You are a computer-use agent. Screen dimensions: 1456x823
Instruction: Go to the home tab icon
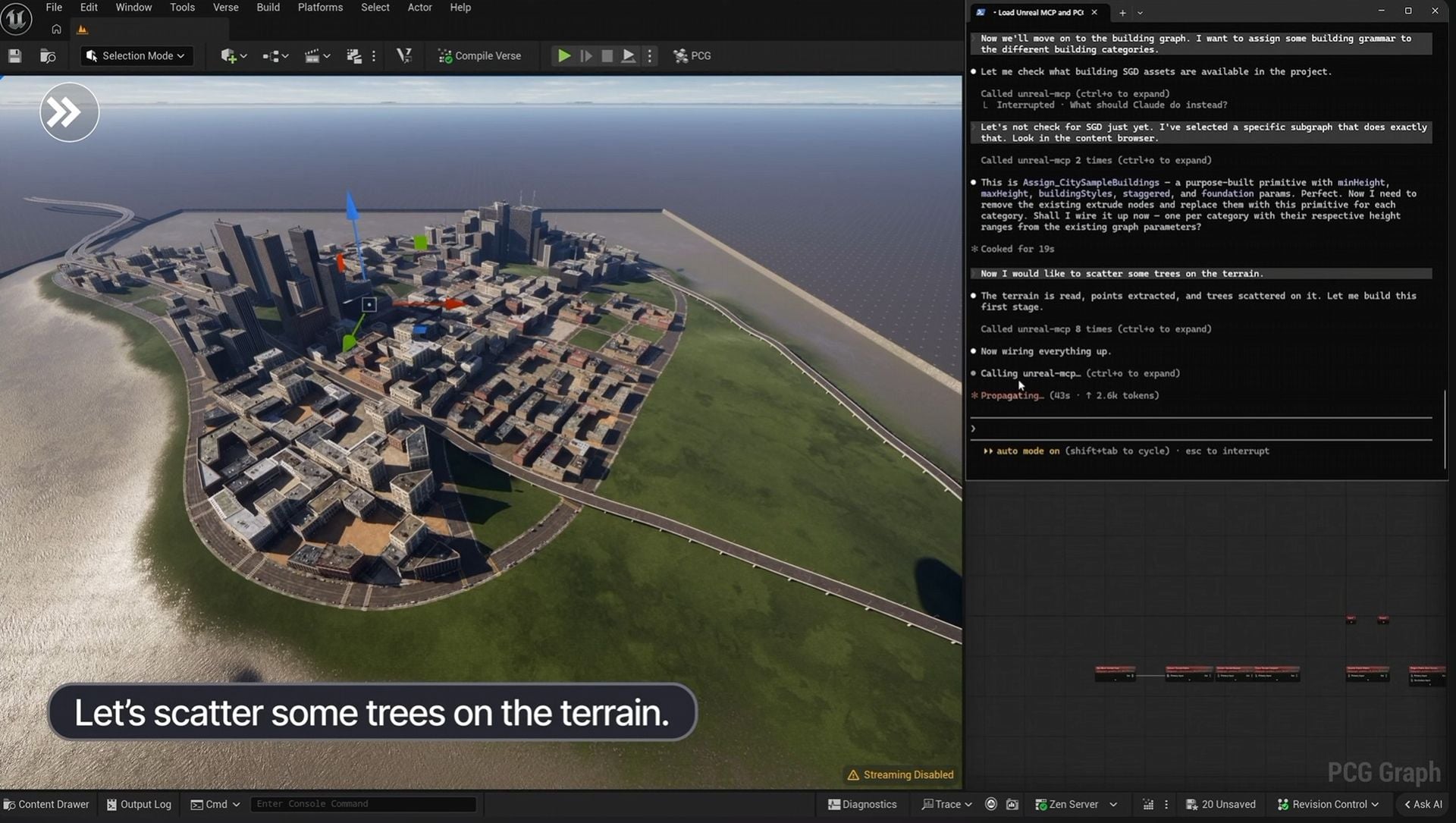pyautogui.click(x=56, y=30)
